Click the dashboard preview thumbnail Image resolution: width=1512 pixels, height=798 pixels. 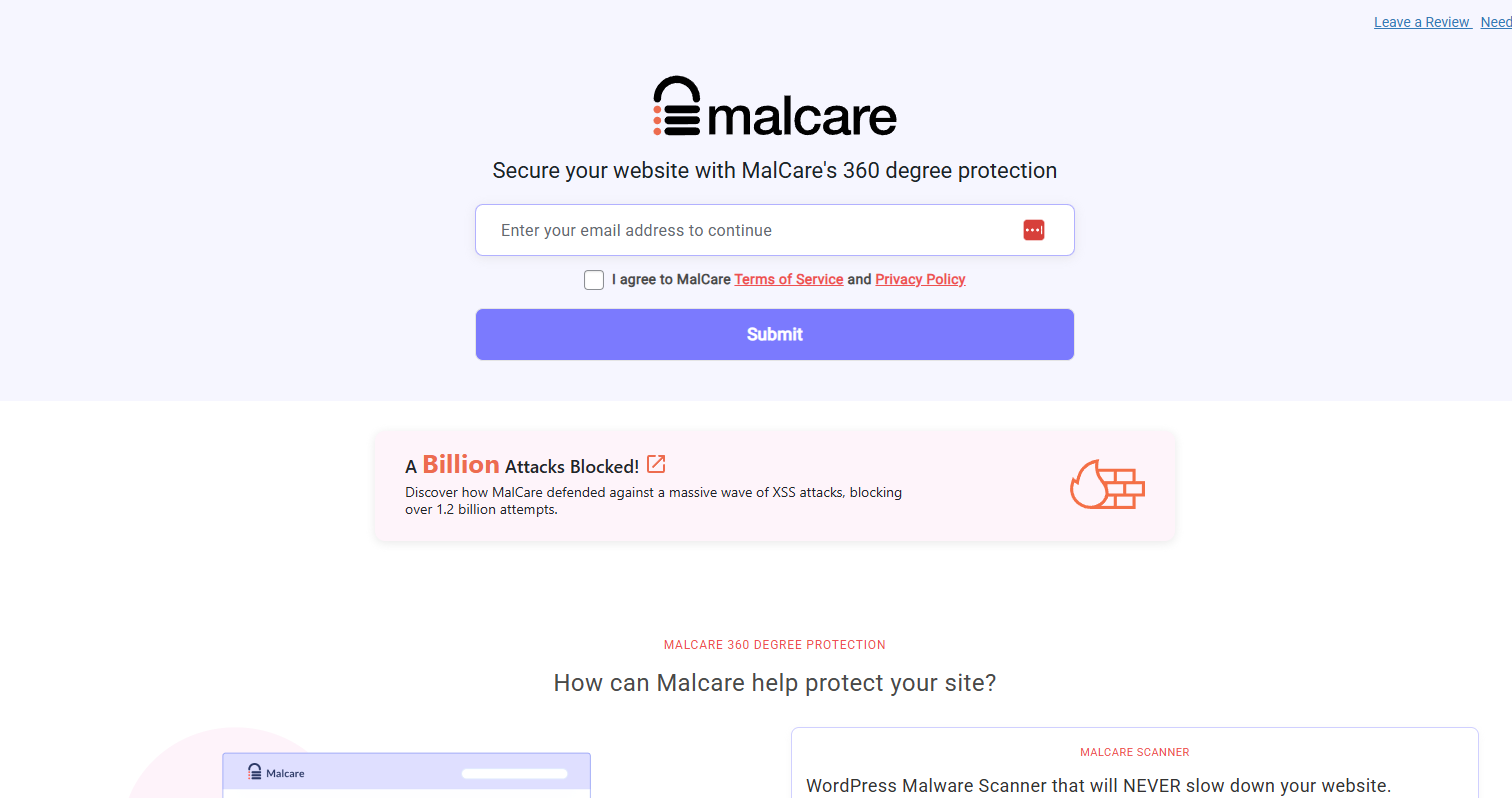click(x=407, y=775)
